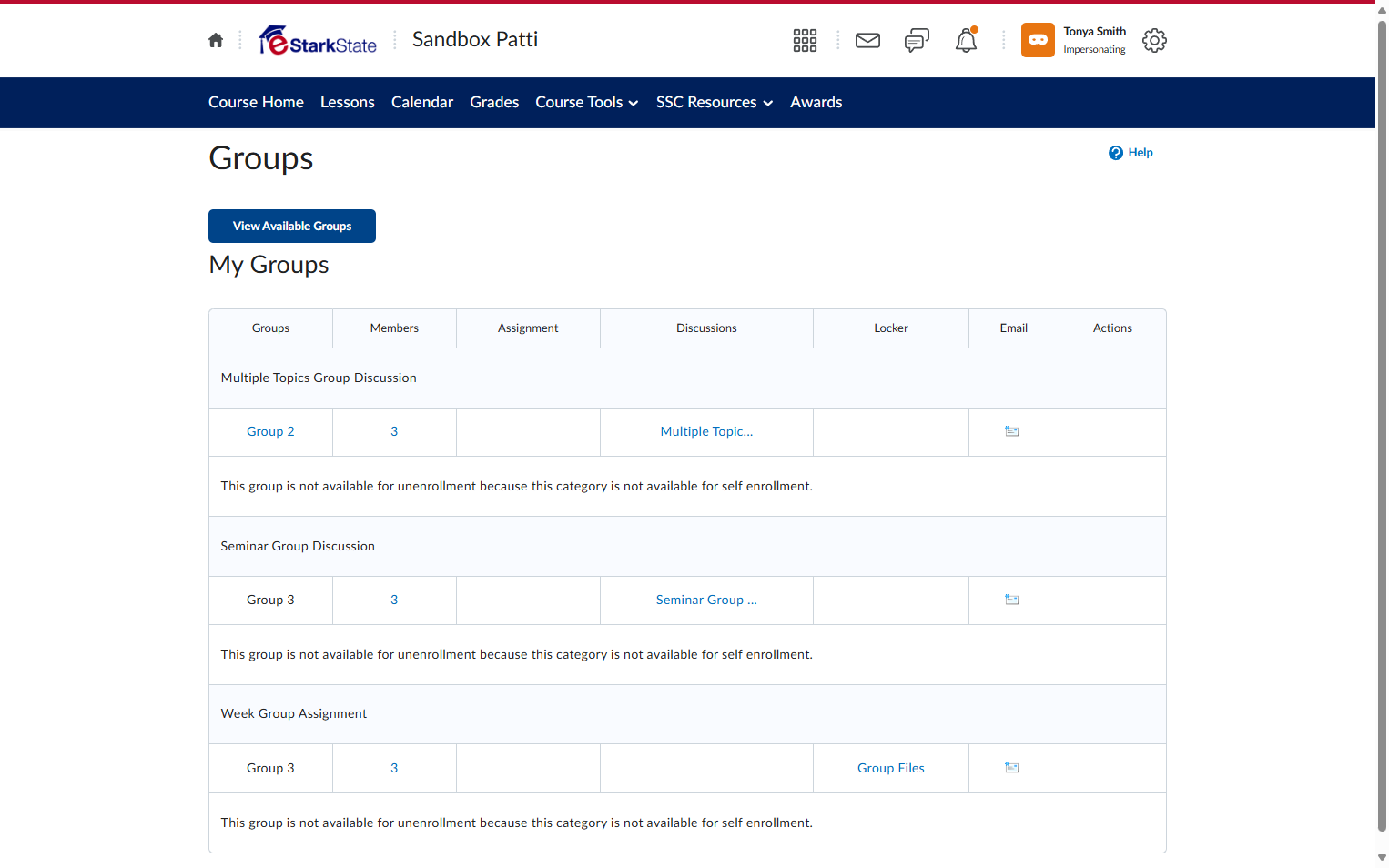The width and height of the screenshot is (1389, 868).
Task: Click the orange impersonation avatar icon
Action: pyautogui.click(x=1038, y=40)
